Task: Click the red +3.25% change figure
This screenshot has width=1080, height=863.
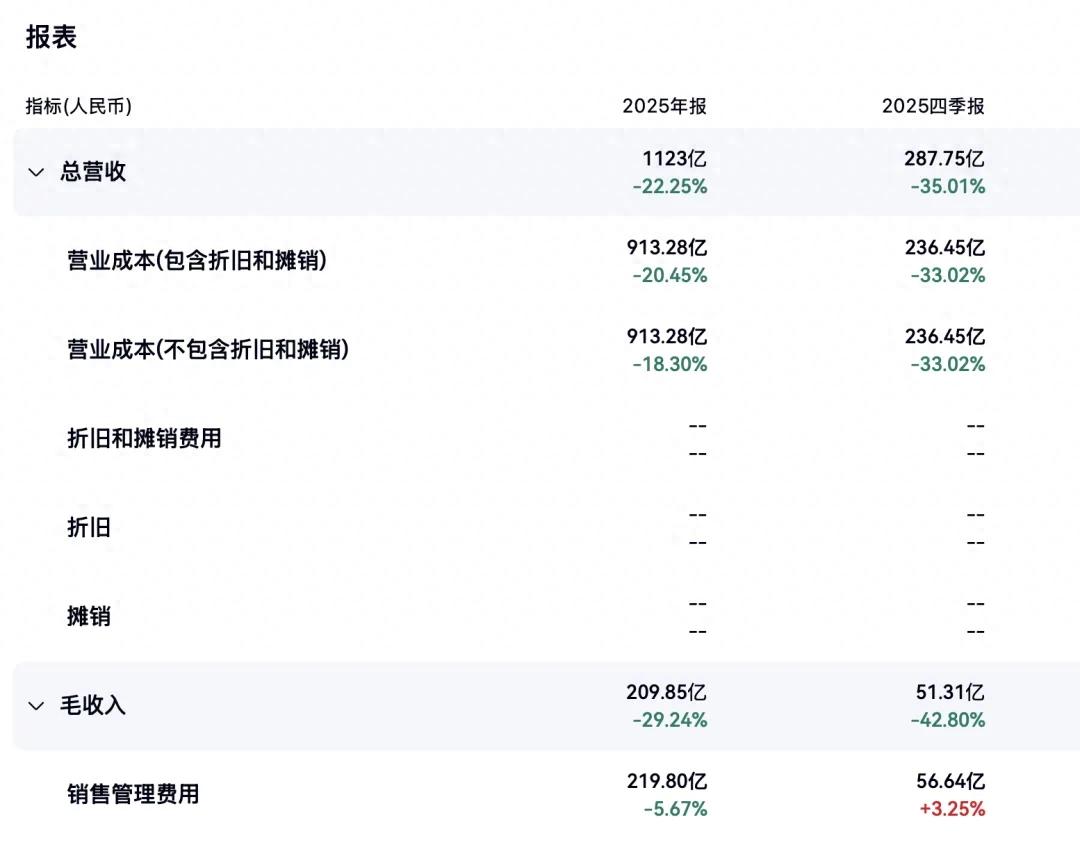Action: click(x=952, y=809)
